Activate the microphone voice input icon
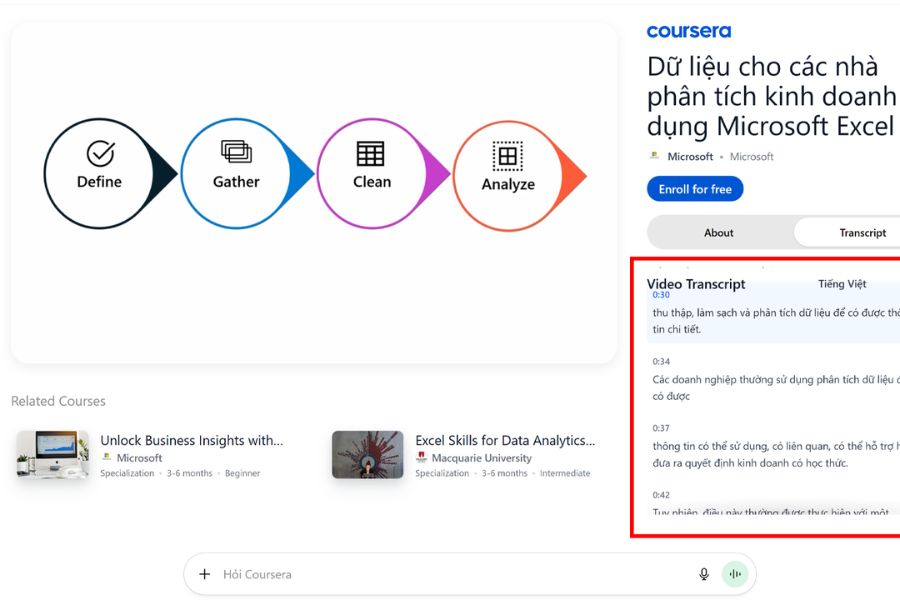This screenshot has height=600, width=900. 704,574
